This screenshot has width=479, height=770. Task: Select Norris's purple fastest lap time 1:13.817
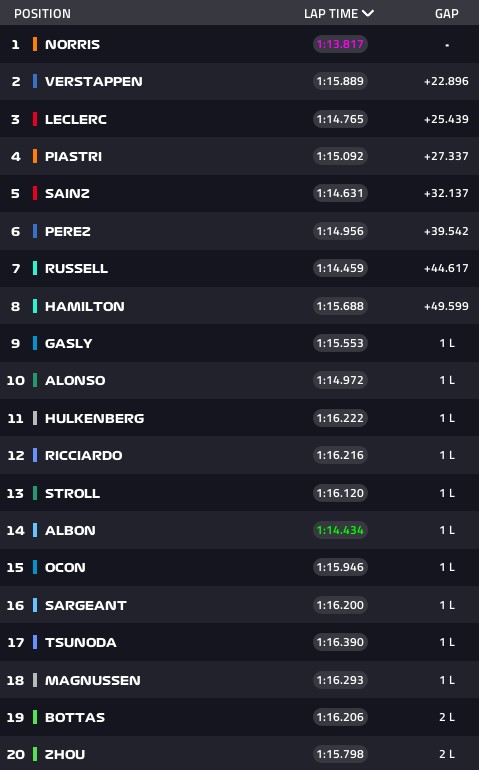point(340,44)
